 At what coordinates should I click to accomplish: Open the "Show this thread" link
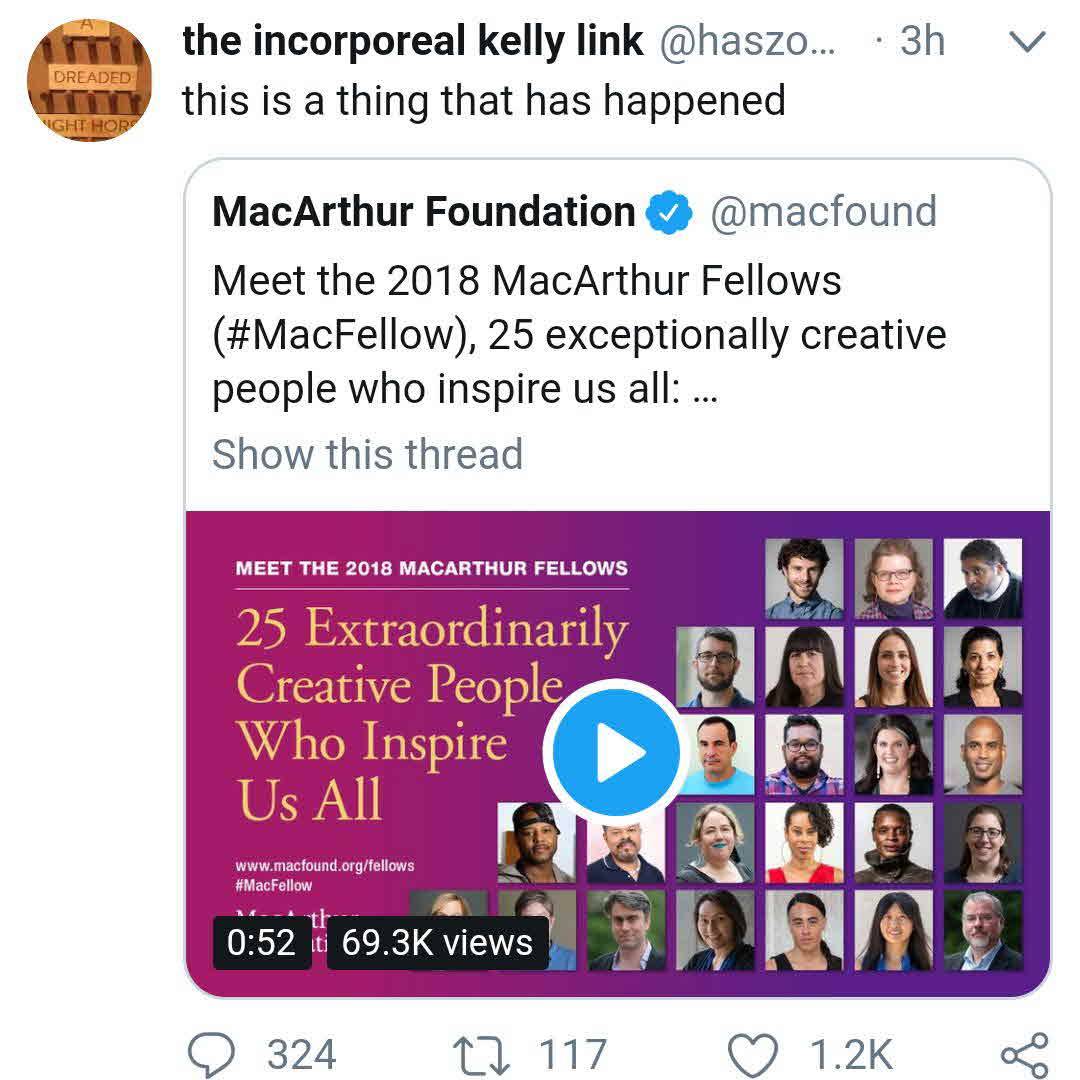click(367, 453)
